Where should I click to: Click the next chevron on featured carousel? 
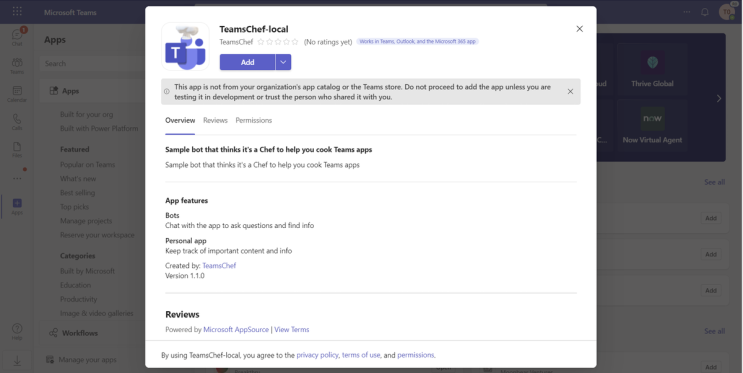click(719, 99)
